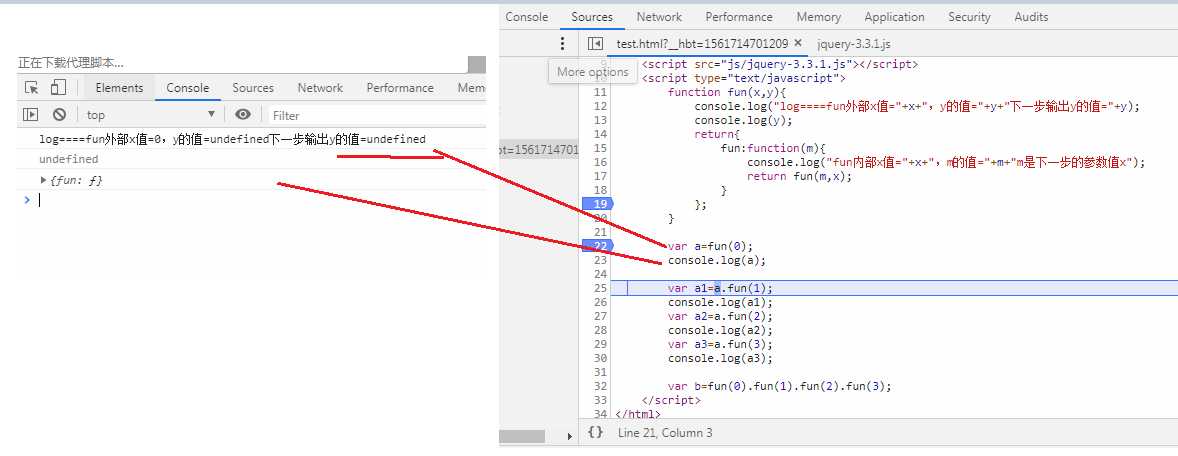The image size is (1178, 456).
Task: Expand the {fun: f} object
Action: pos(43,180)
